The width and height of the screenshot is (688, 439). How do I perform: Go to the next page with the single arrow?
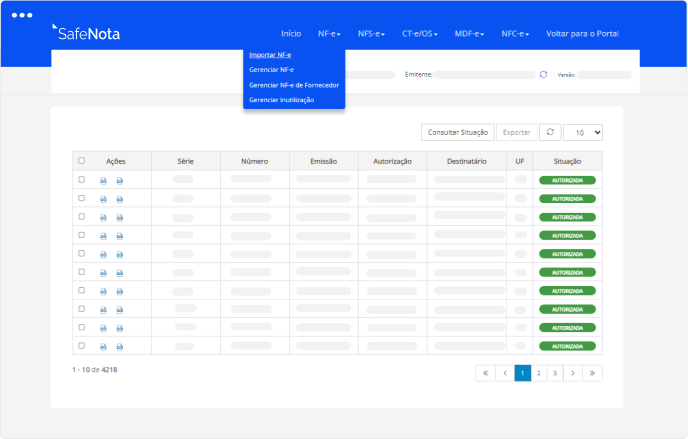click(x=572, y=372)
